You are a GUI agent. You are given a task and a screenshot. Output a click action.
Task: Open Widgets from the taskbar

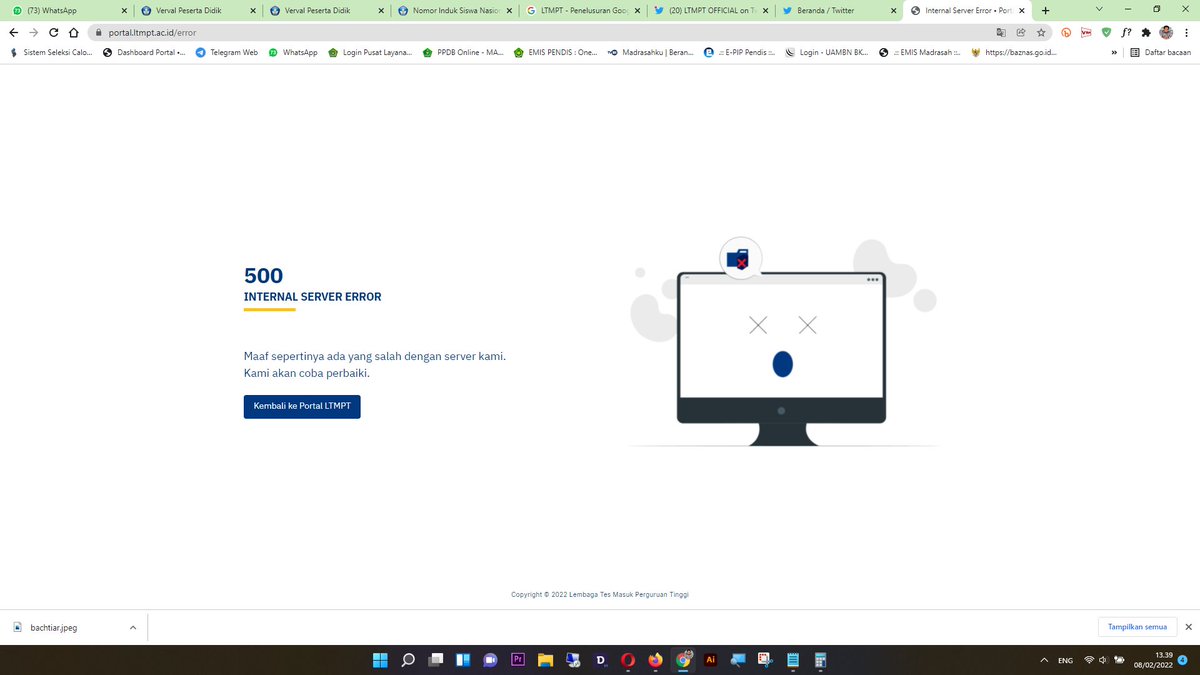click(463, 660)
